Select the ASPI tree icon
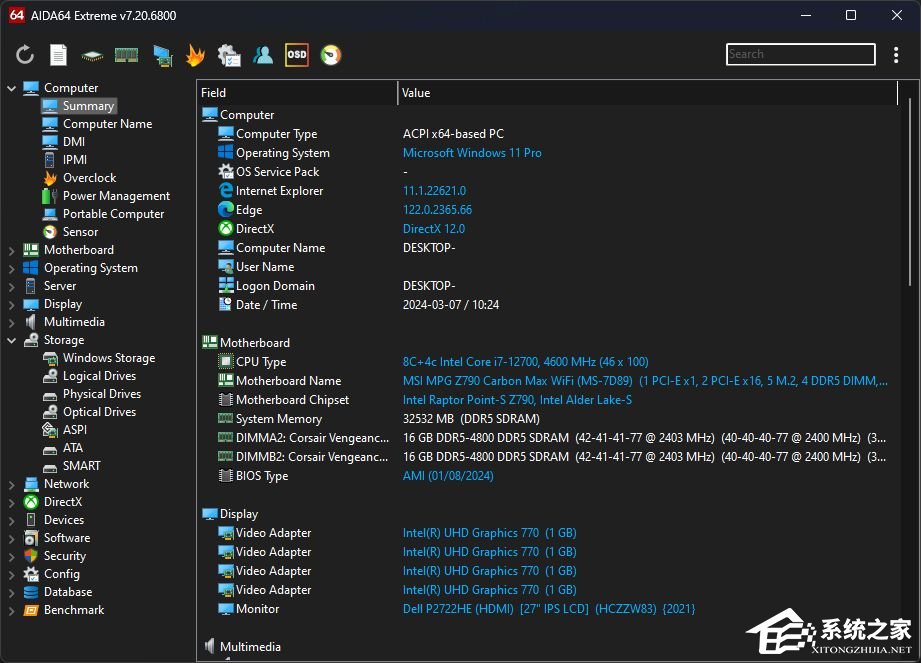This screenshot has width=921, height=663. click(50, 430)
